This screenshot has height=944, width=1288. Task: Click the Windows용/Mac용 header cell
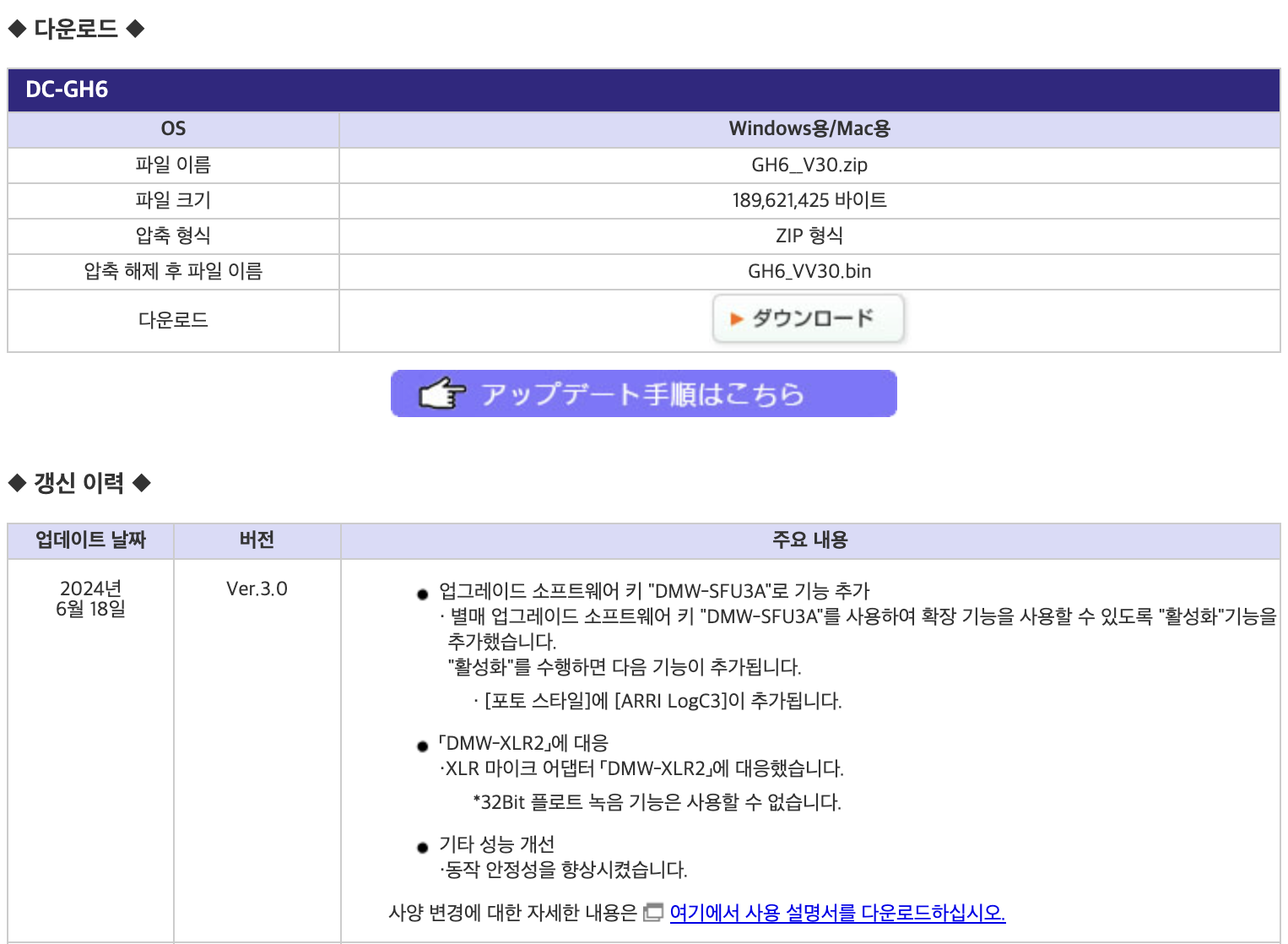tap(809, 129)
